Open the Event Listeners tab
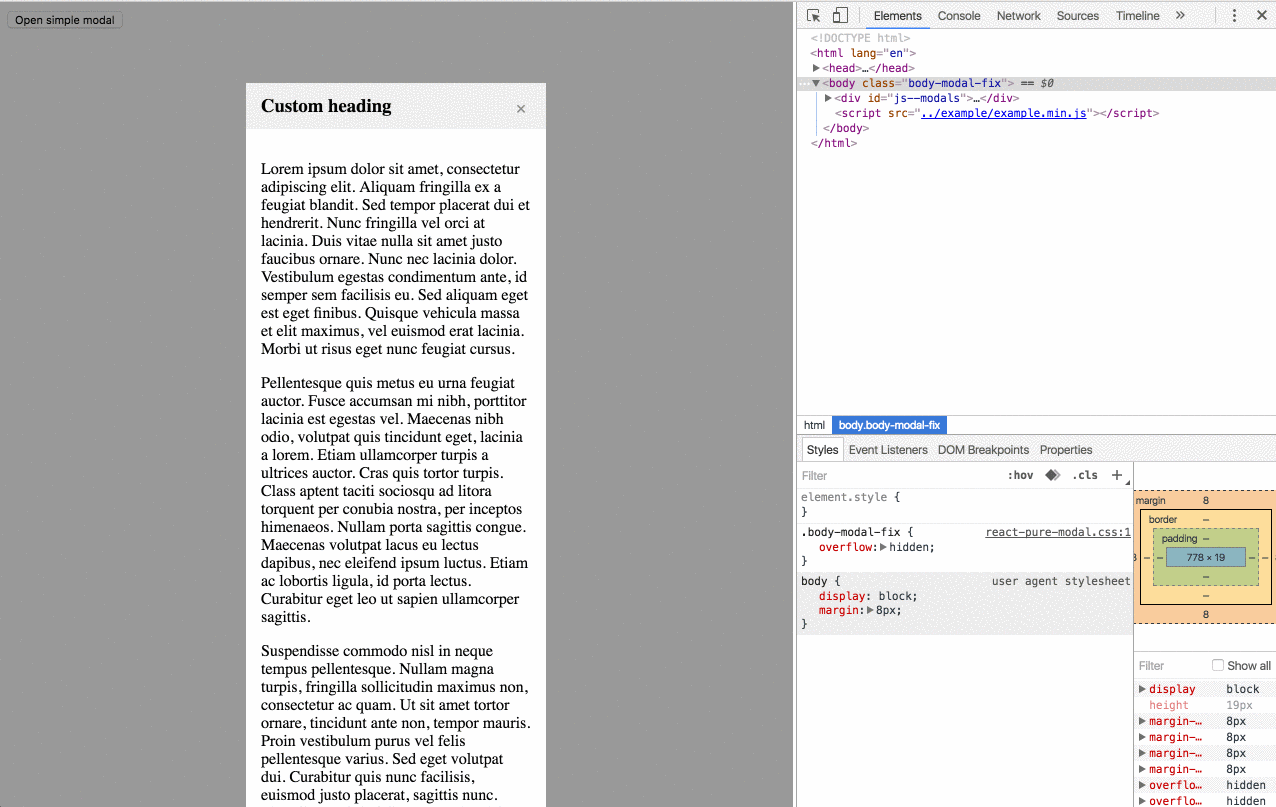 (887, 449)
